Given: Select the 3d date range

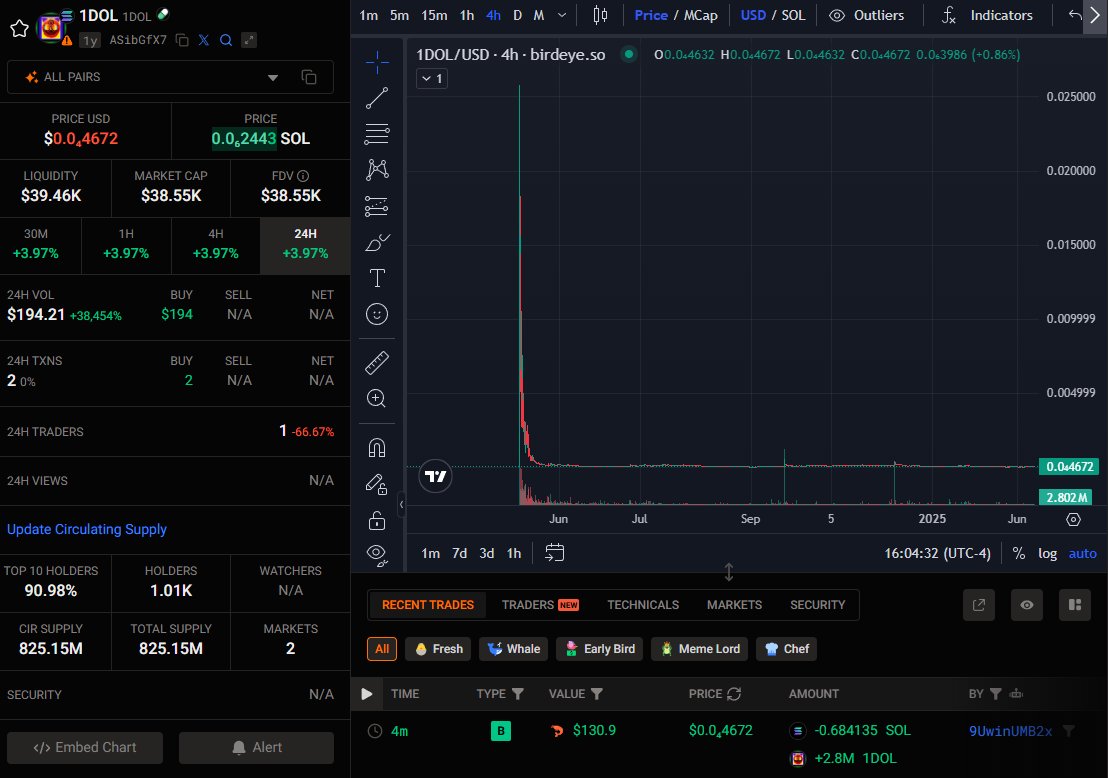Looking at the screenshot, I should 487,553.
